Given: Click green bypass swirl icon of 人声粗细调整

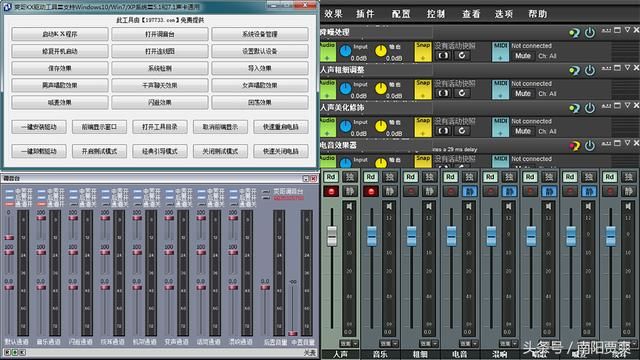Looking at the screenshot, I should point(575,71).
